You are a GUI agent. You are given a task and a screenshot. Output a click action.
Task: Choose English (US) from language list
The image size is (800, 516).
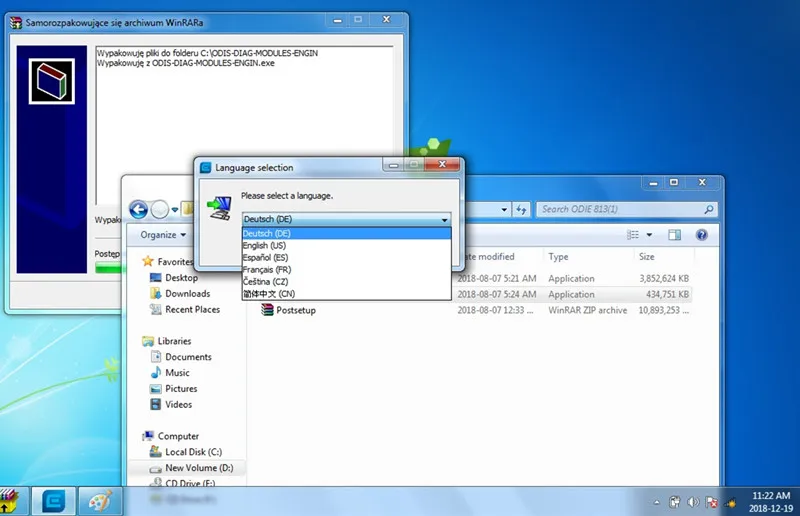pyautogui.click(x=346, y=245)
